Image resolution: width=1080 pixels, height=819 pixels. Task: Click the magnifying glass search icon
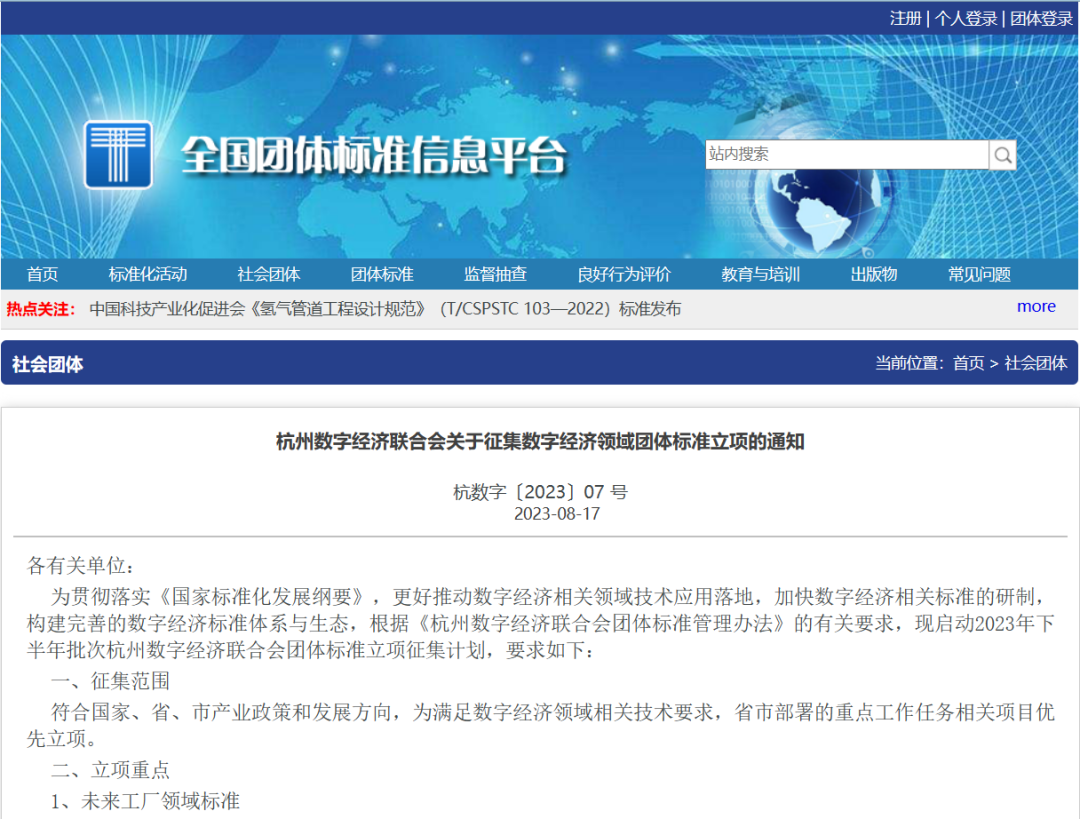click(x=1003, y=155)
